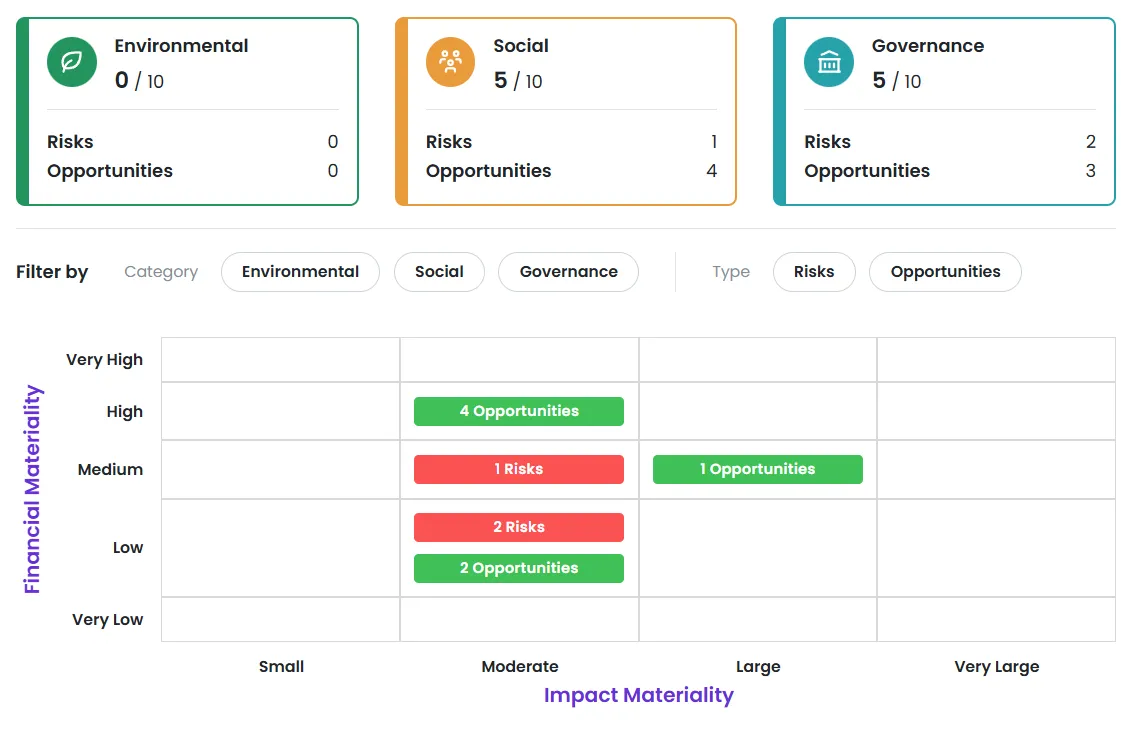
Task: Toggle the Governance category filter
Action: point(568,271)
